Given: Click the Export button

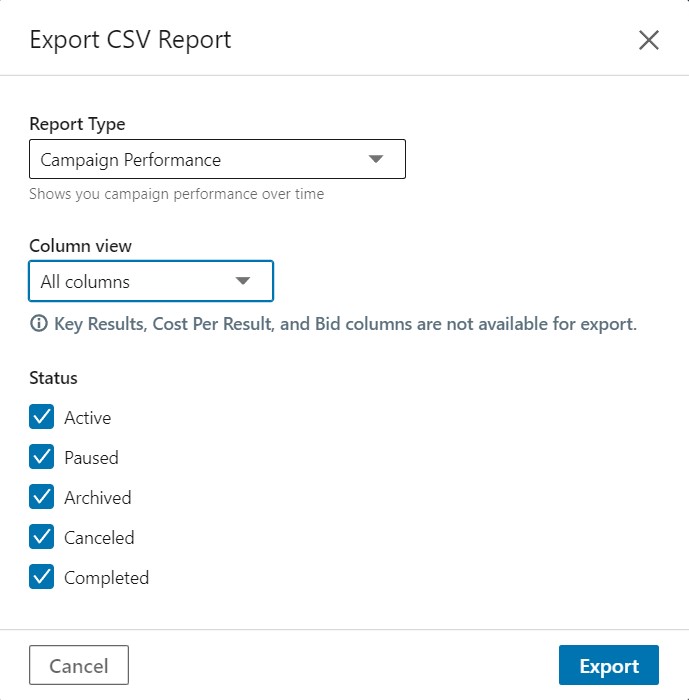Looking at the screenshot, I should click(x=609, y=665).
